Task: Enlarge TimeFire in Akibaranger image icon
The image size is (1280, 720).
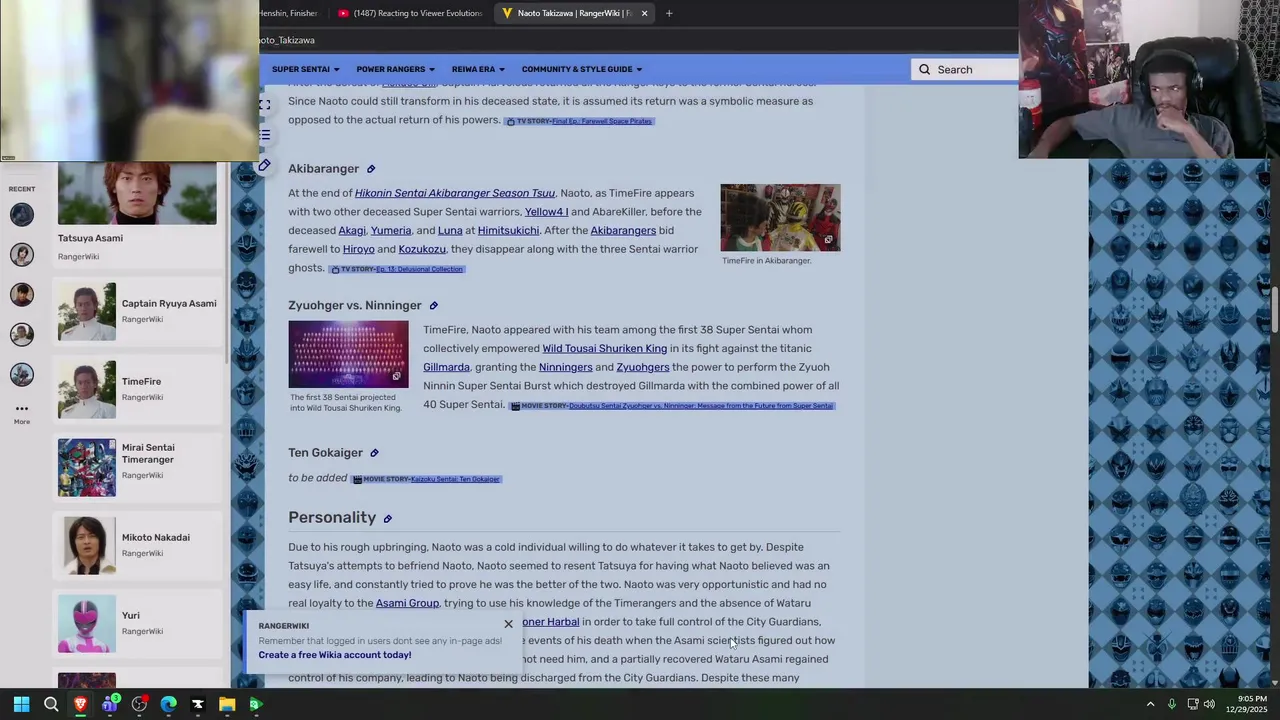Action: (x=828, y=240)
